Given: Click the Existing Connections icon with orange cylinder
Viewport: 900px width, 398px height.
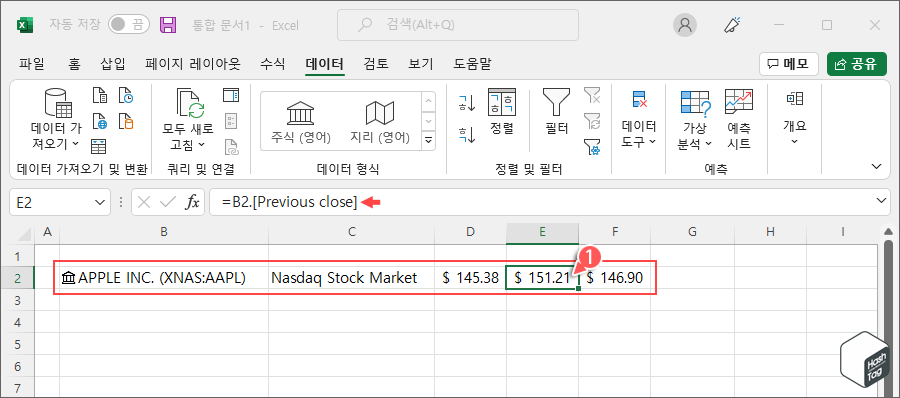Looking at the screenshot, I should tap(126, 121).
